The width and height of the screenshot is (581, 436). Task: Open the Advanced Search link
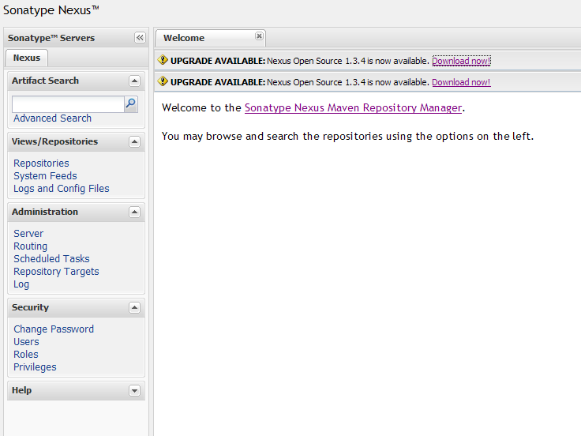coord(52,118)
